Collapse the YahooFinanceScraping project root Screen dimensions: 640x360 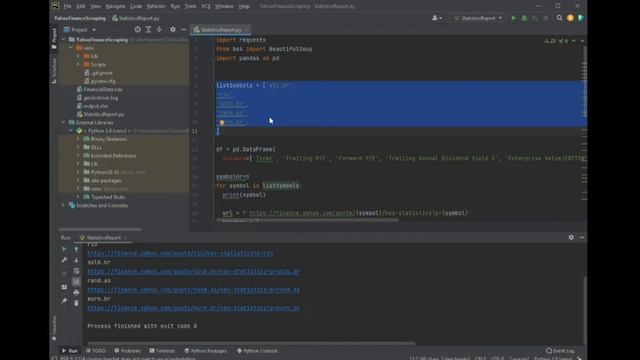(63, 40)
